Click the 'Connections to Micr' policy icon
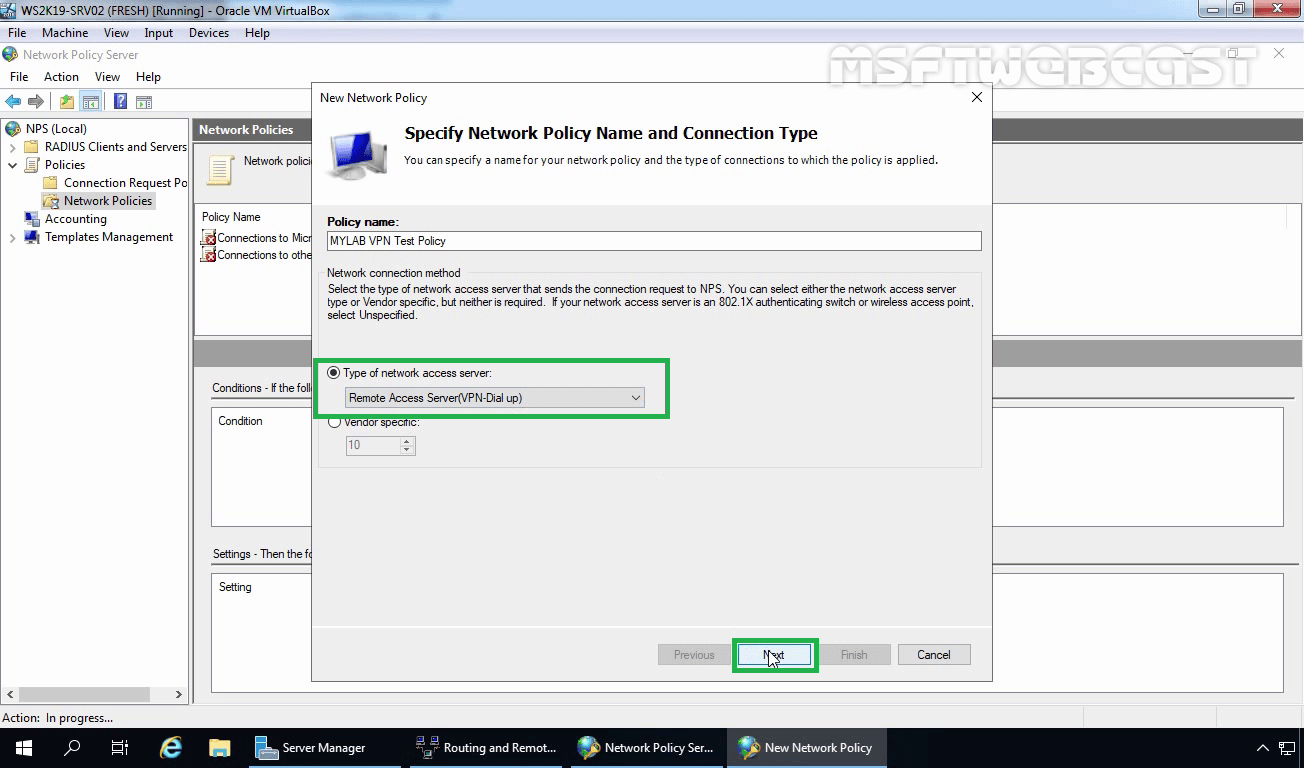The image size is (1304, 768). [x=209, y=238]
